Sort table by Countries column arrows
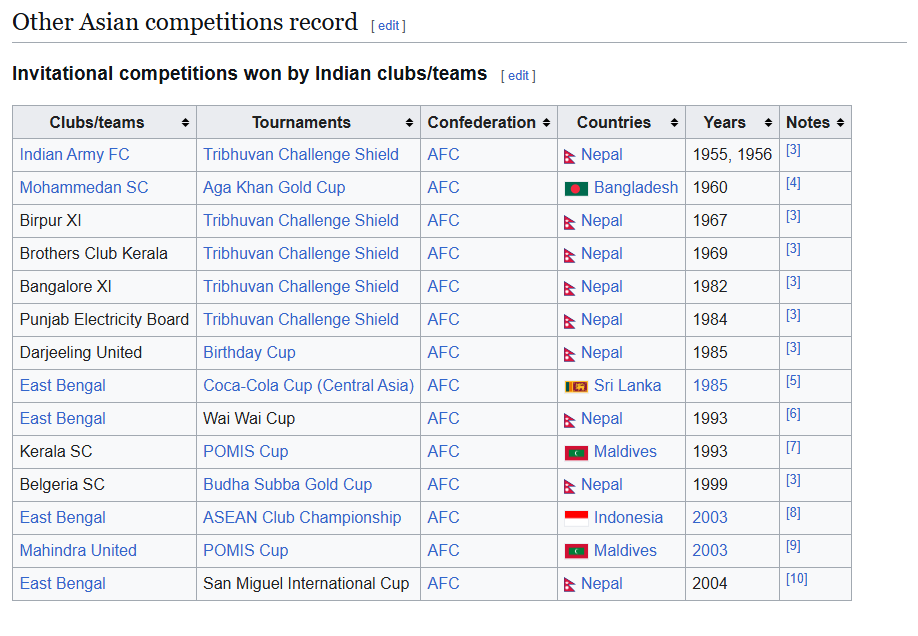This screenshot has width=918, height=636. click(x=674, y=122)
